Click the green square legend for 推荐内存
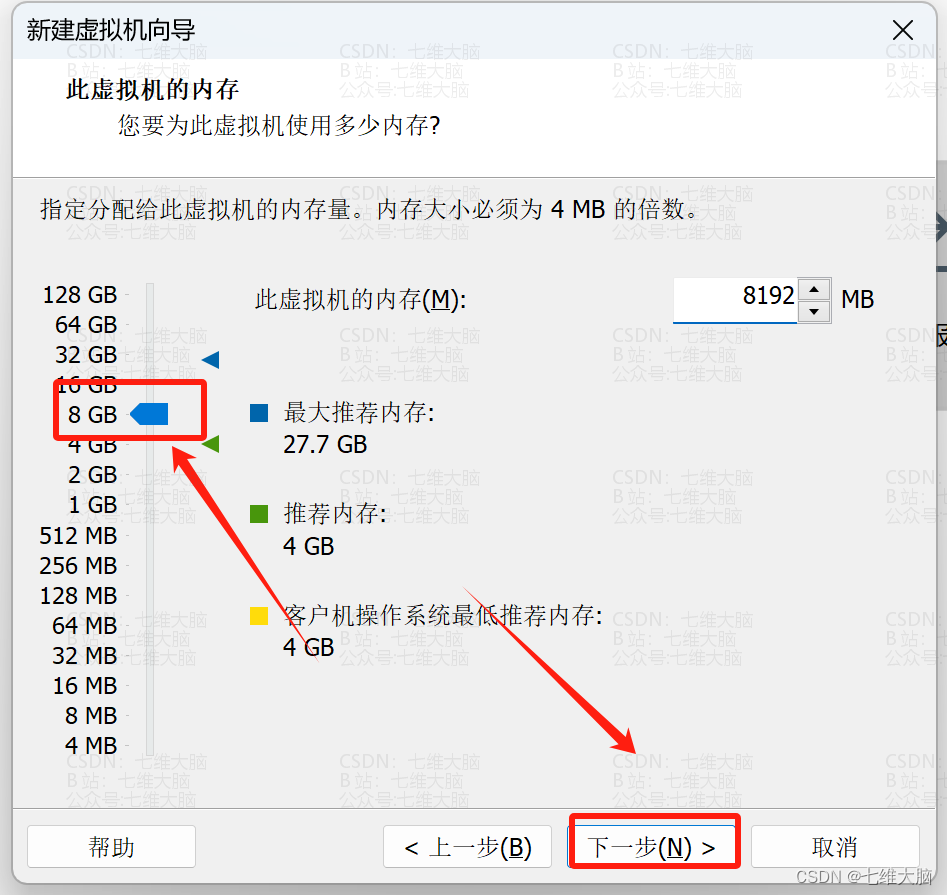 259,514
